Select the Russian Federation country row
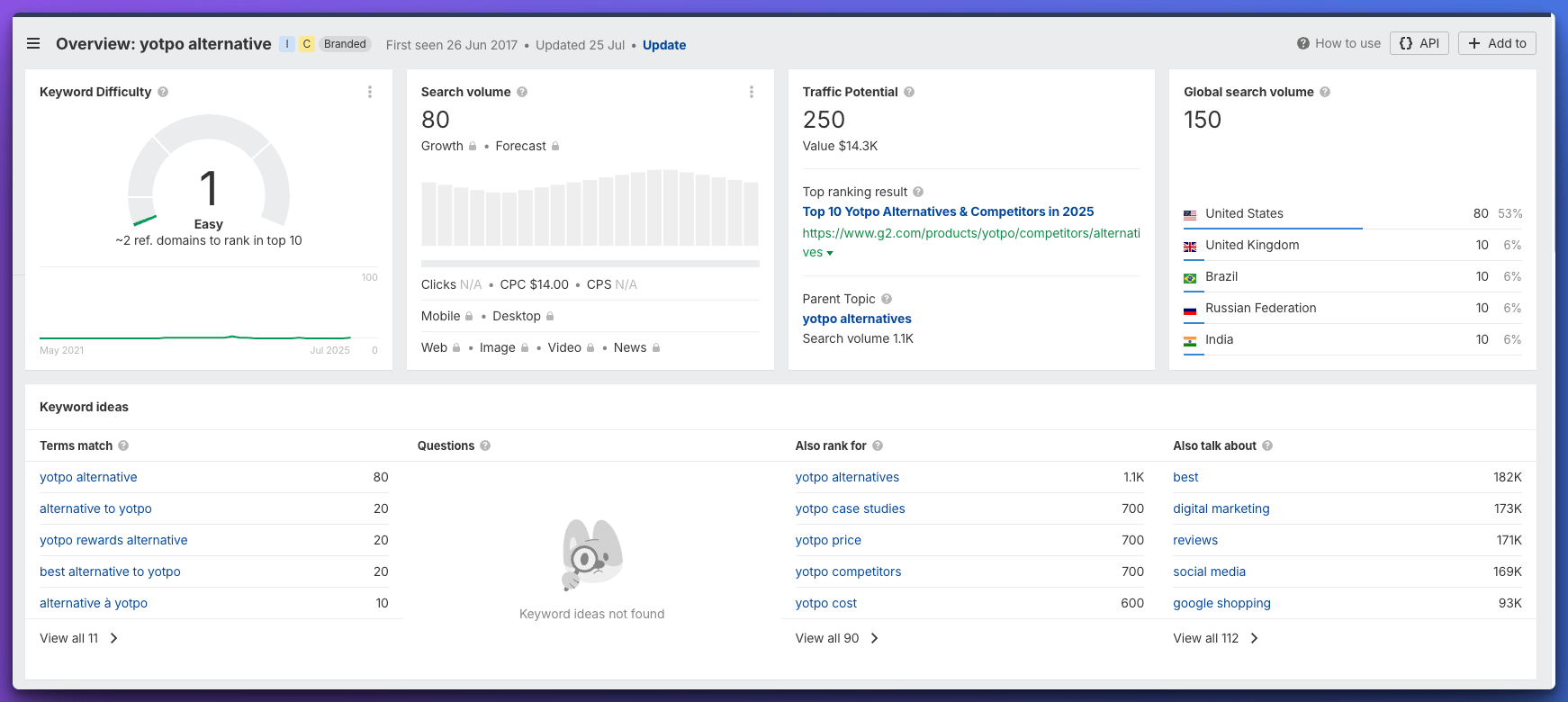1568x702 pixels. click(x=1353, y=308)
